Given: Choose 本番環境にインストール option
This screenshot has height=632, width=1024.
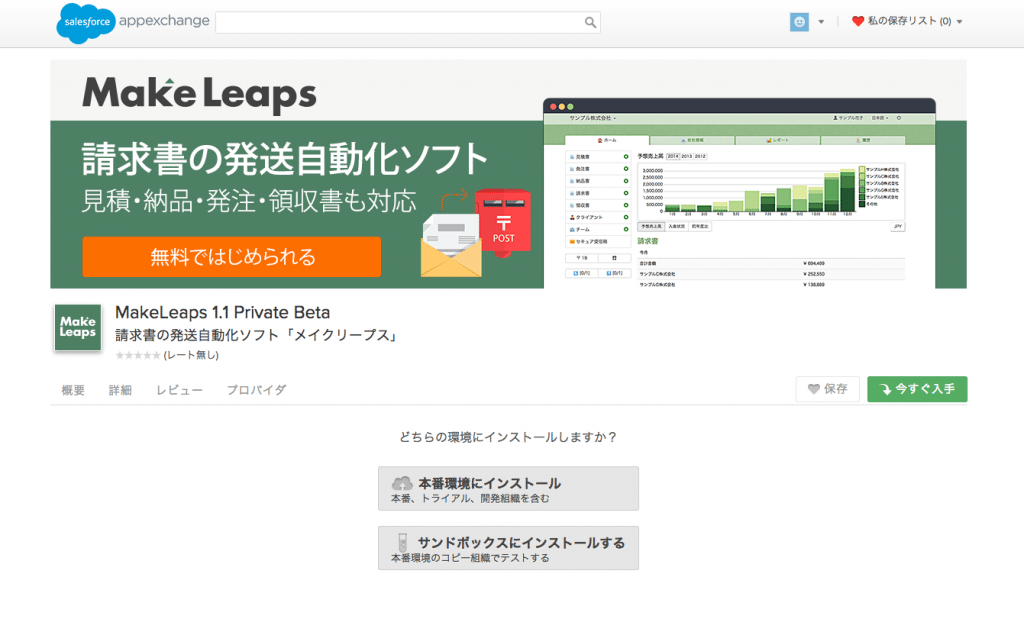Looking at the screenshot, I should tap(508, 488).
